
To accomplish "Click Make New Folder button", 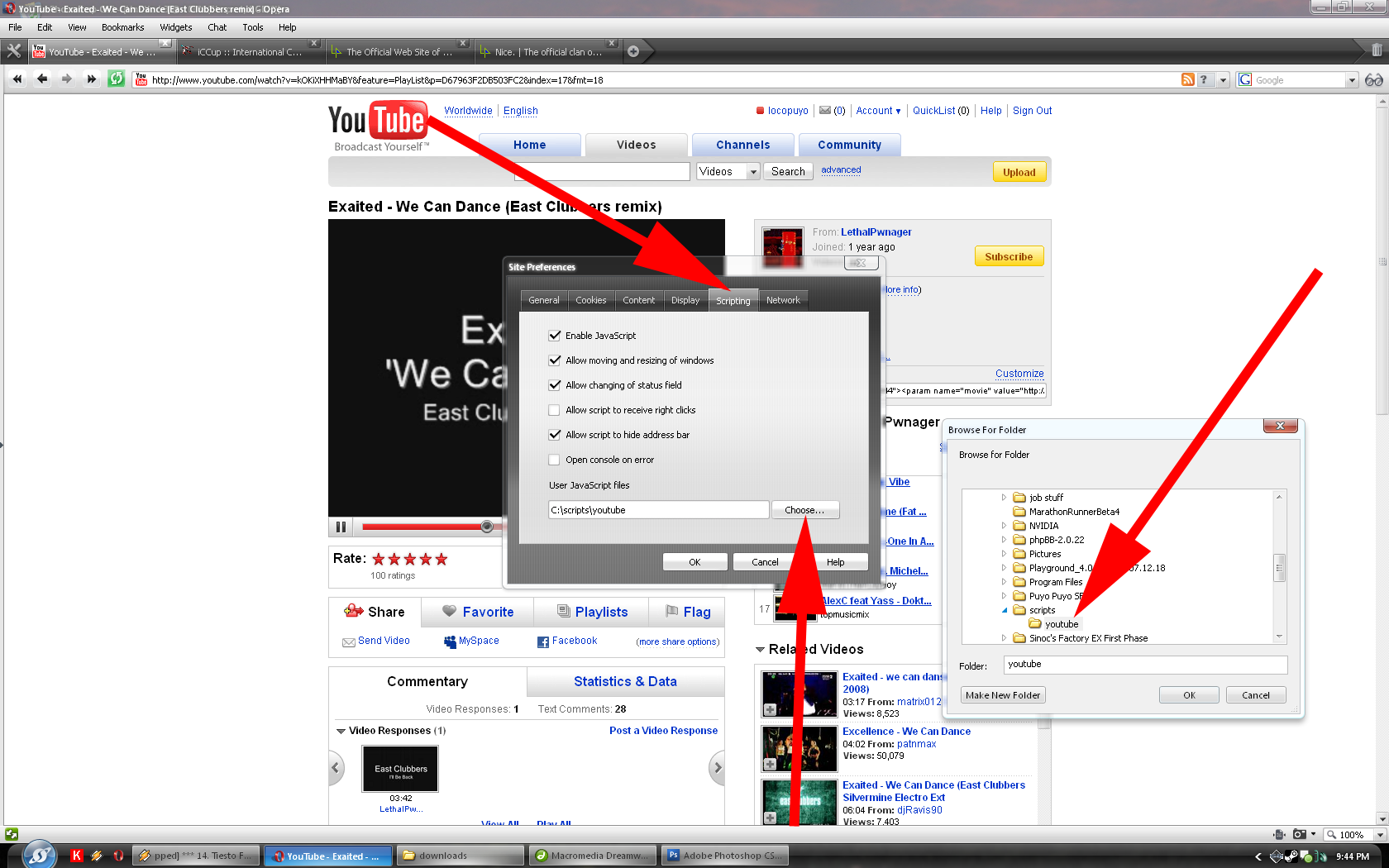I will coord(1003,695).
